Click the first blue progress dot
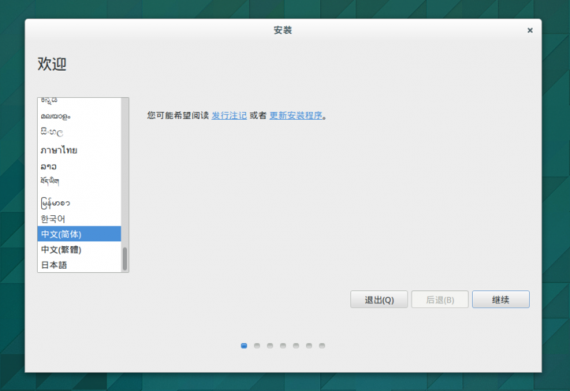 (244, 346)
